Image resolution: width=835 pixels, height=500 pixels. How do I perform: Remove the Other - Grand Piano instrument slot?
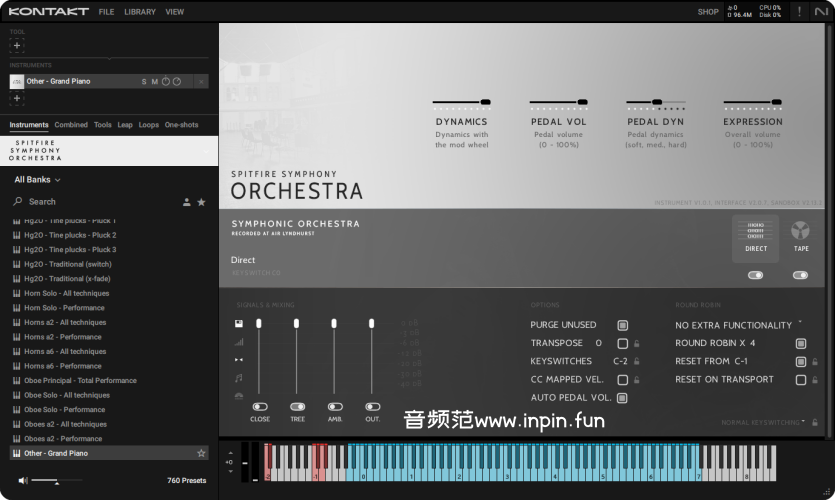click(x=201, y=81)
